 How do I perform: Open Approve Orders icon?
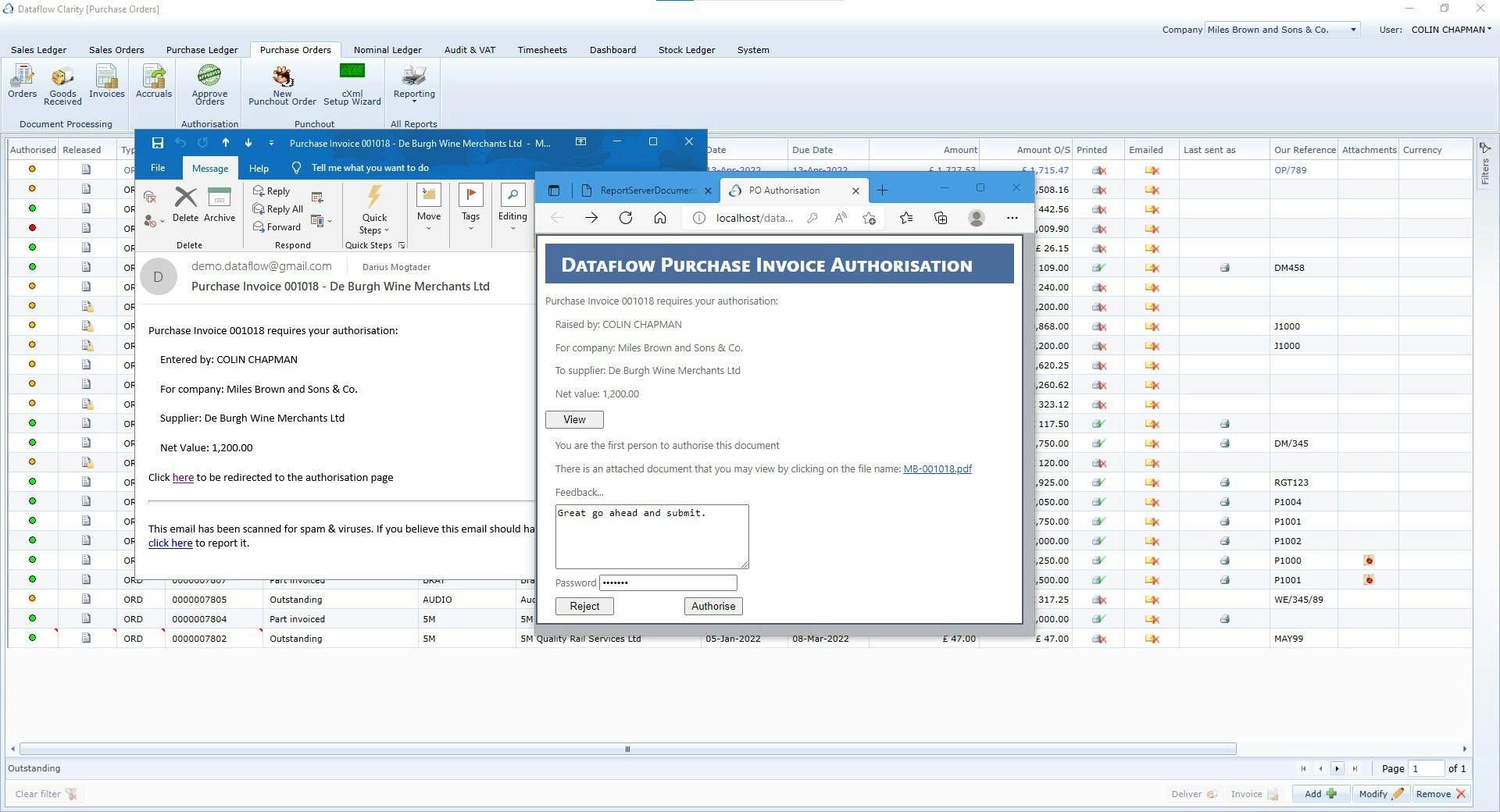point(209,86)
